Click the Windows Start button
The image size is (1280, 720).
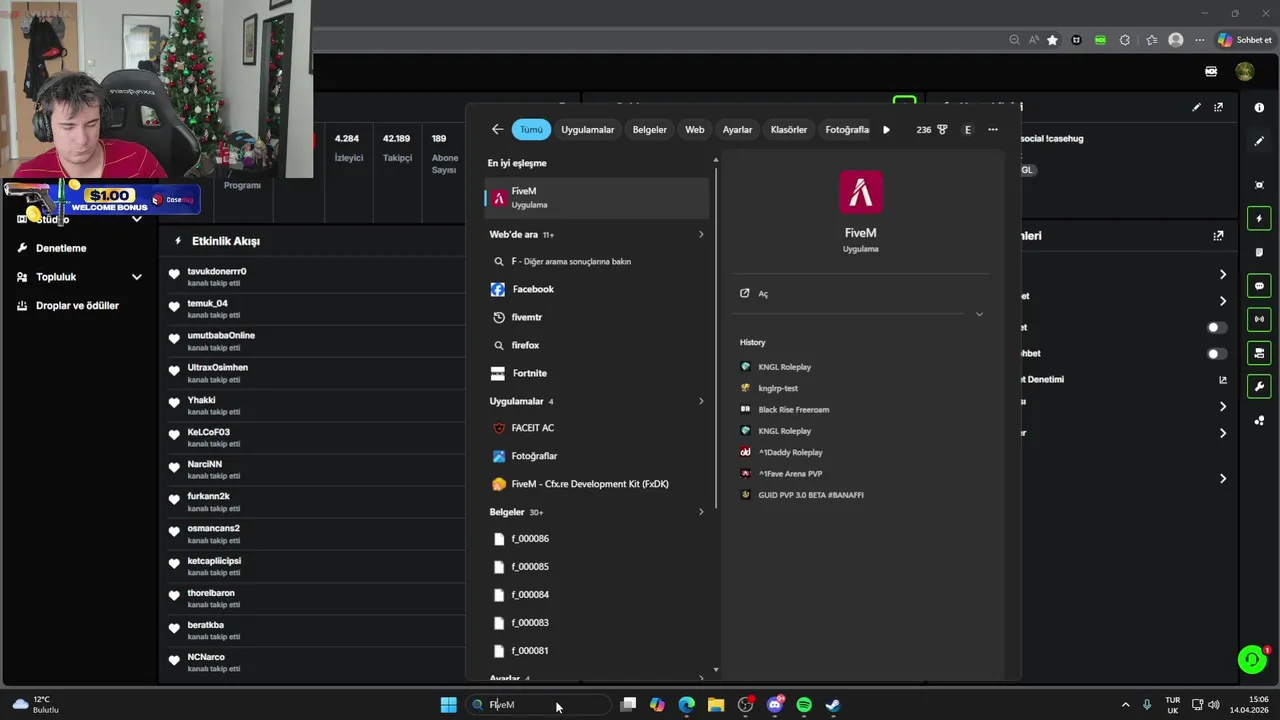[x=449, y=705]
